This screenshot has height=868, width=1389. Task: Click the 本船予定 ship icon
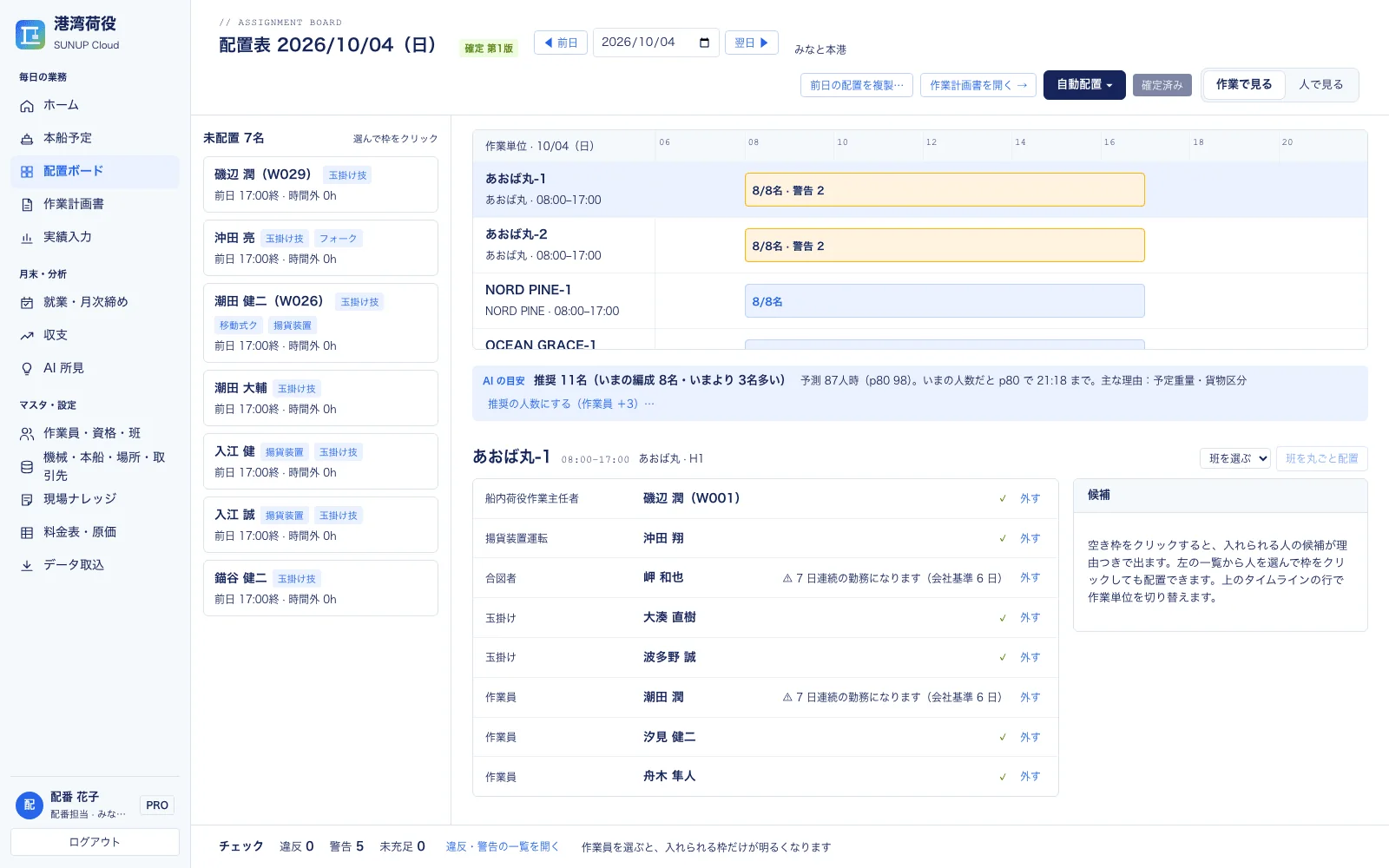[27, 139]
